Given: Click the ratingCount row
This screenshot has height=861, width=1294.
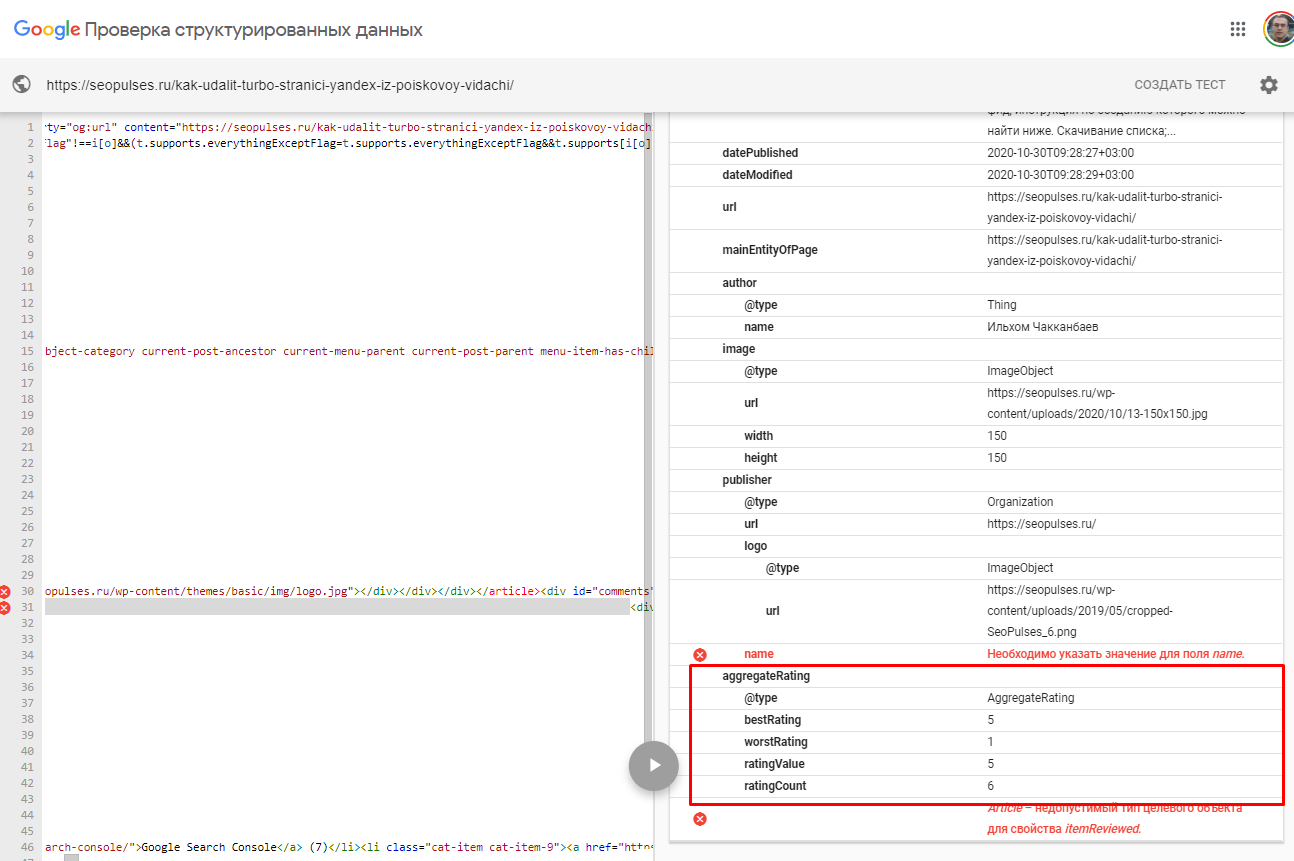Looking at the screenshot, I should point(775,786).
